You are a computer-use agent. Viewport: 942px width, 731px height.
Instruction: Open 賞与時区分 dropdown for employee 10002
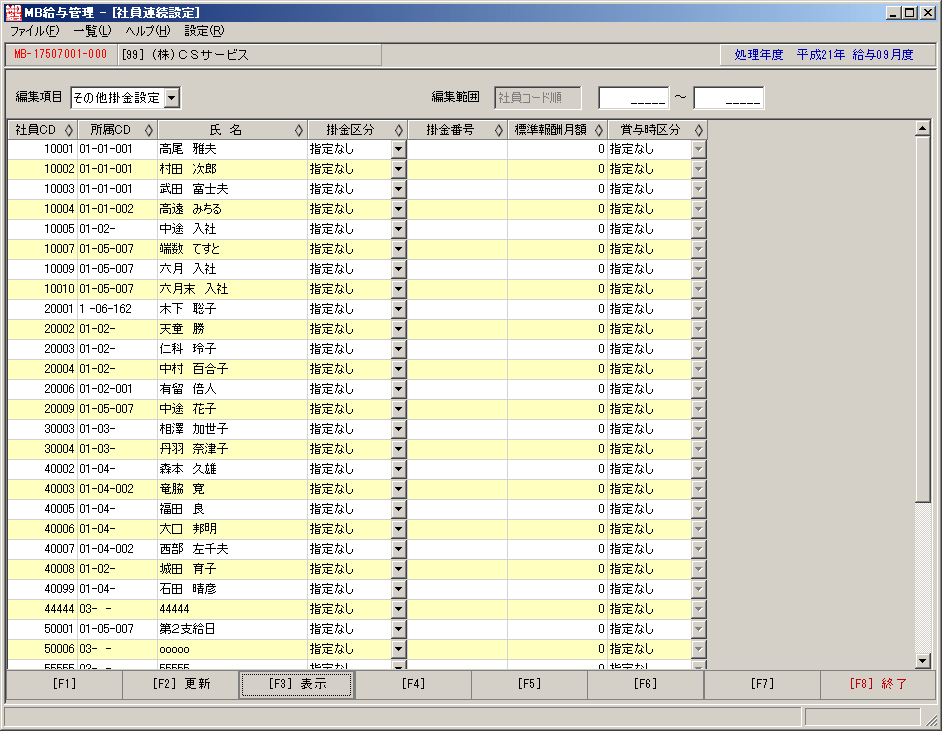(698, 169)
